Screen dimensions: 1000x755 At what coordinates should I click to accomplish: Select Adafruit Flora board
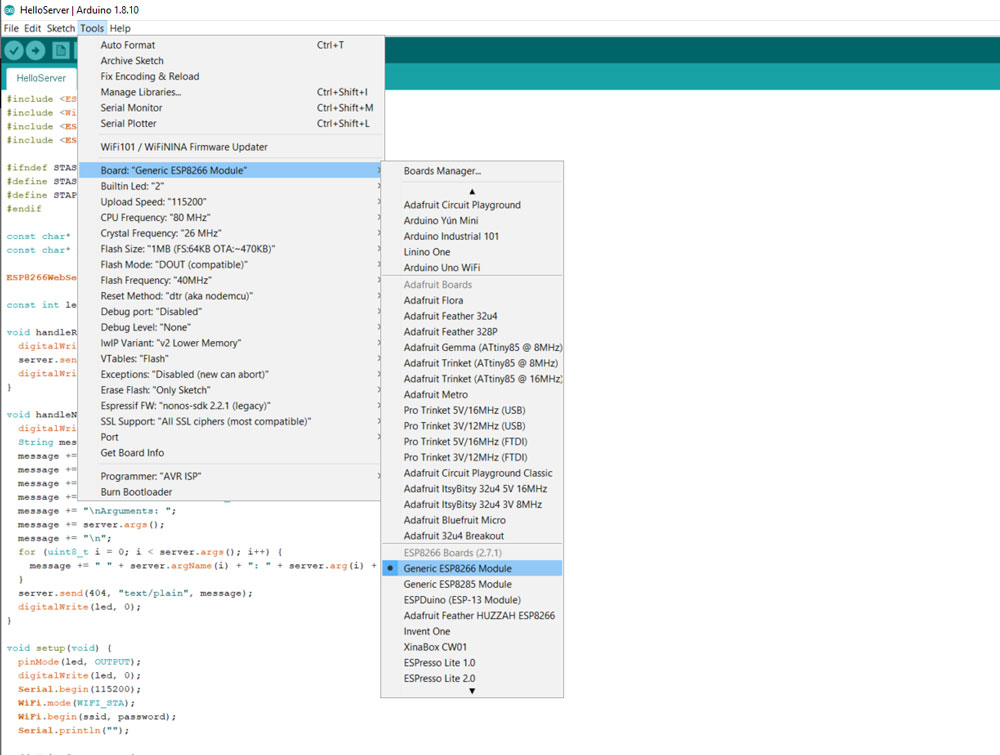pos(472,300)
